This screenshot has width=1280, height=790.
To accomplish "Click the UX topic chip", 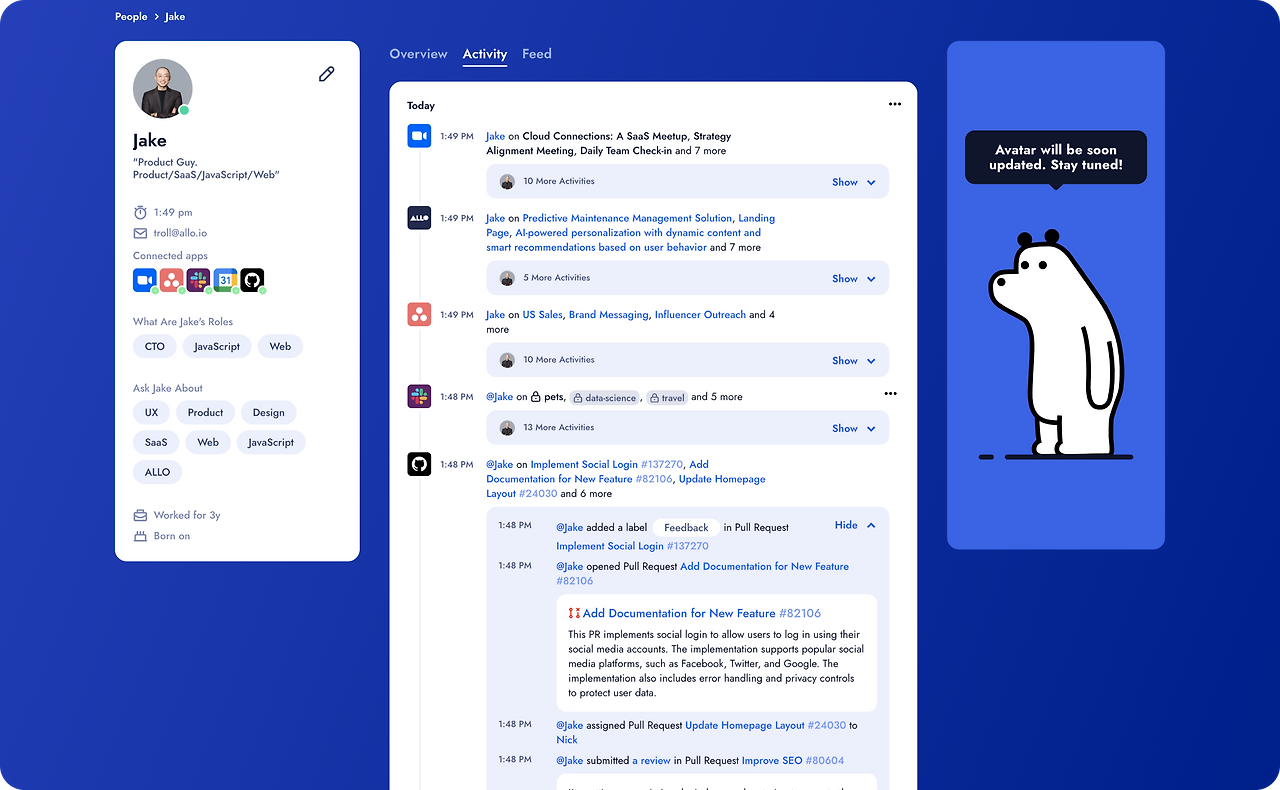I will click(152, 412).
